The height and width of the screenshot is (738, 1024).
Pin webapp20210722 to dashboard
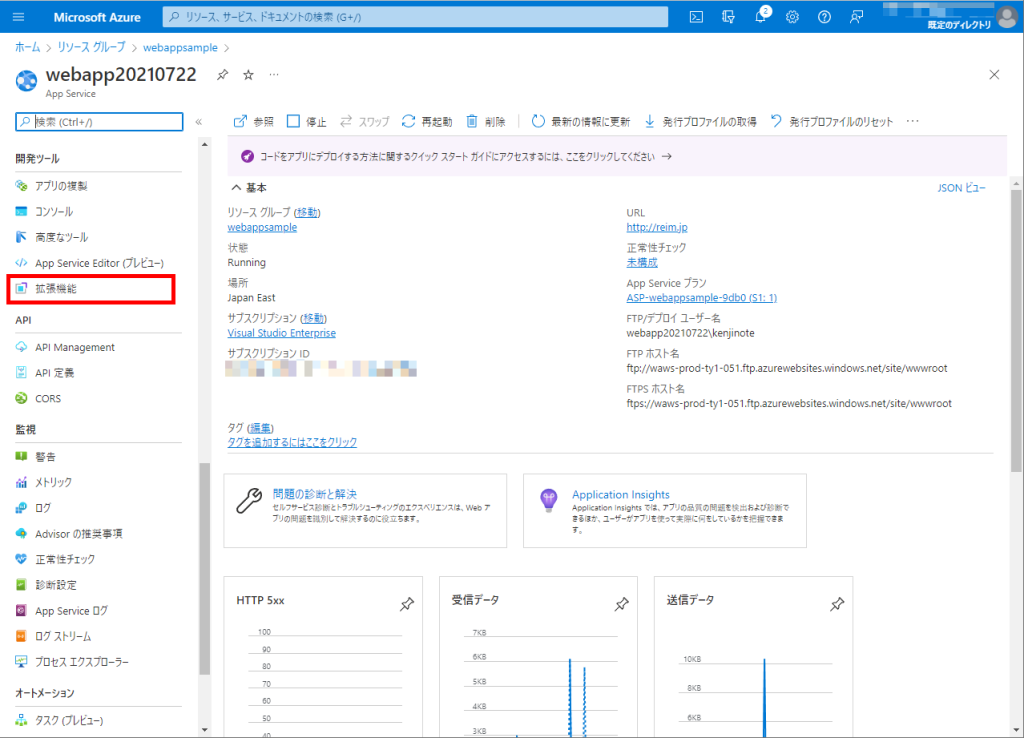point(223,74)
